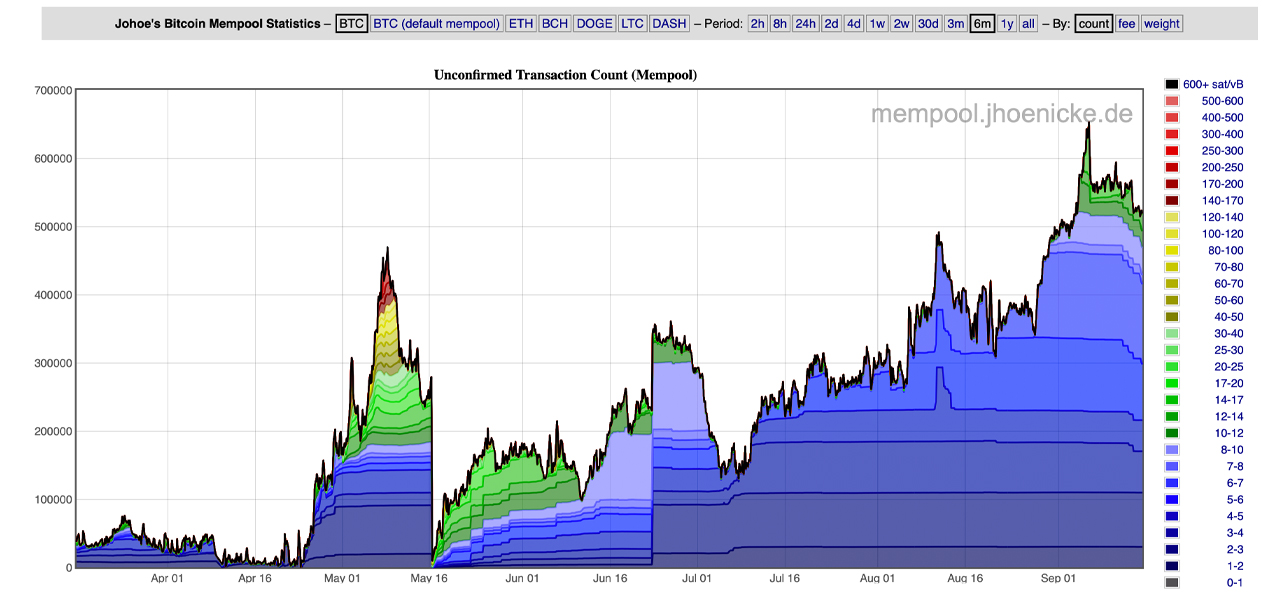This screenshot has width=1280, height=600.
Task: Switch to the ETH mempool chart
Action: (520, 22)
